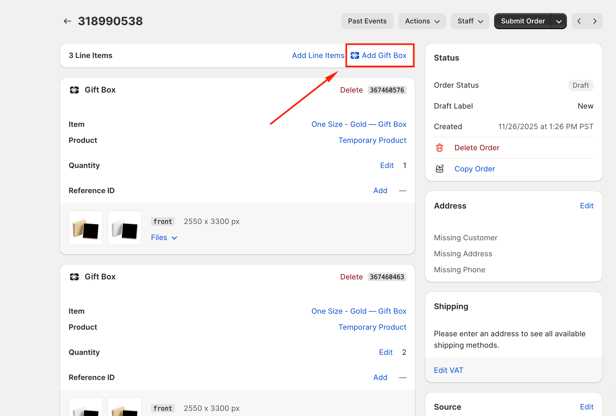Expand the Submit Order split arrow

[x=559, y=21]
